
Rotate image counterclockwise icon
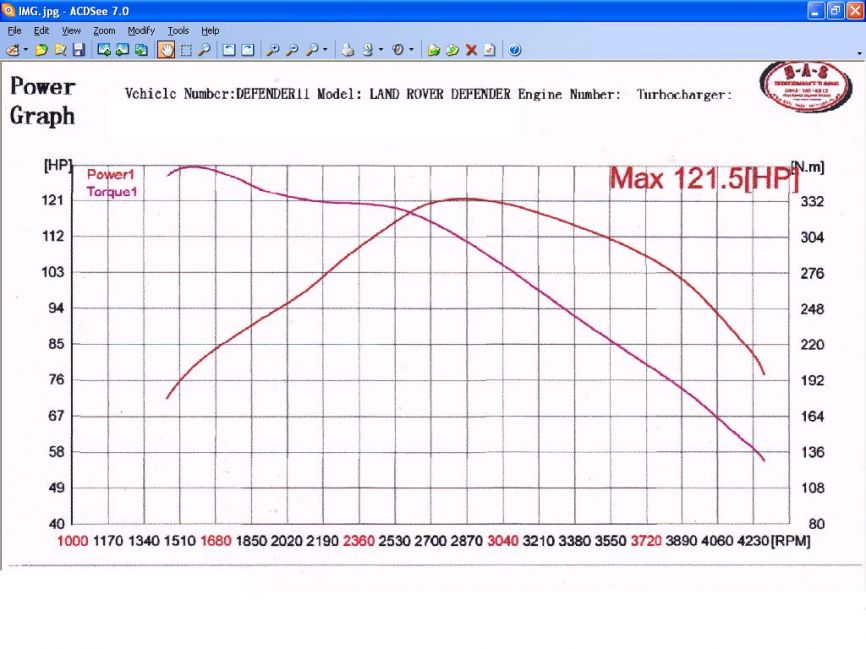(229, 50)
